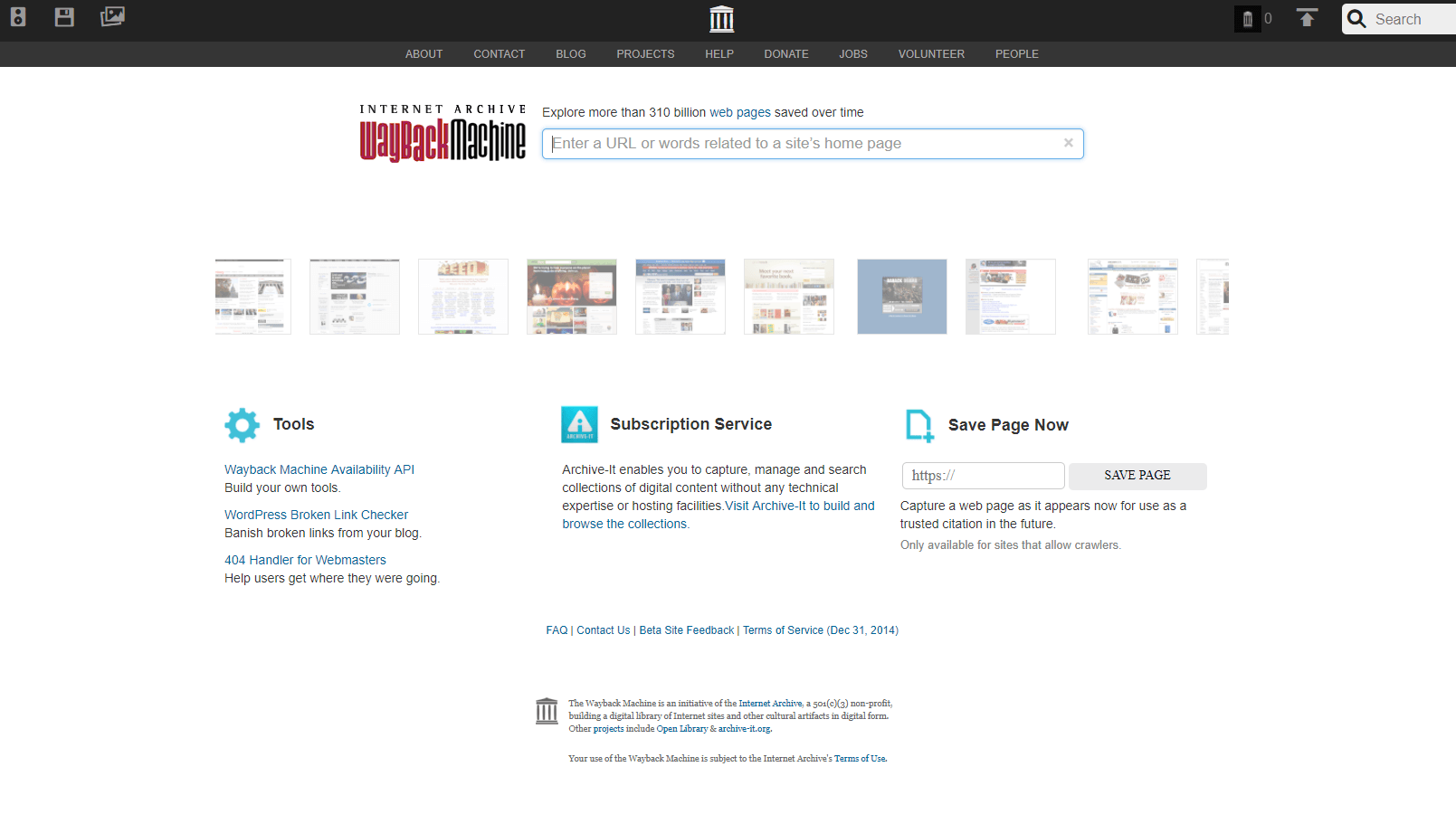Follow the 'Internet Archive' footer text link
The image size is (1456, 814).
pos(770,704)
